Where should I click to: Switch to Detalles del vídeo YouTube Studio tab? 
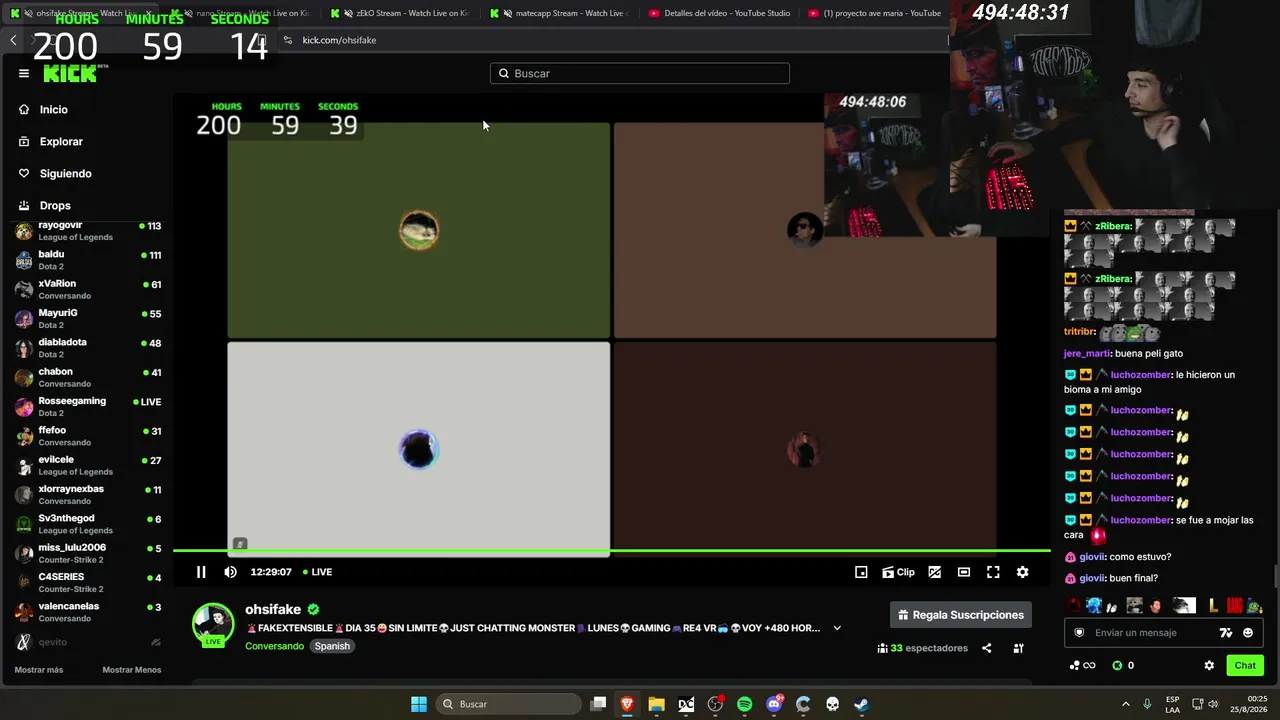click(720, 13)
